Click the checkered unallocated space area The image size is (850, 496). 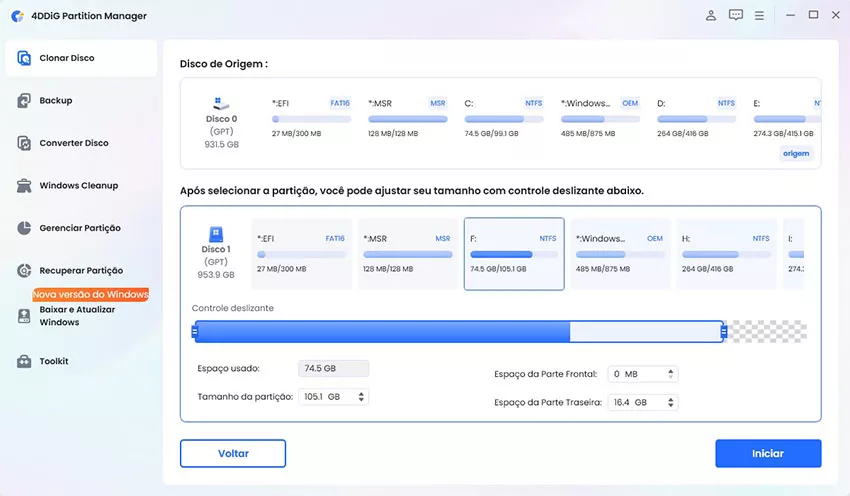[x=767, y=332]
